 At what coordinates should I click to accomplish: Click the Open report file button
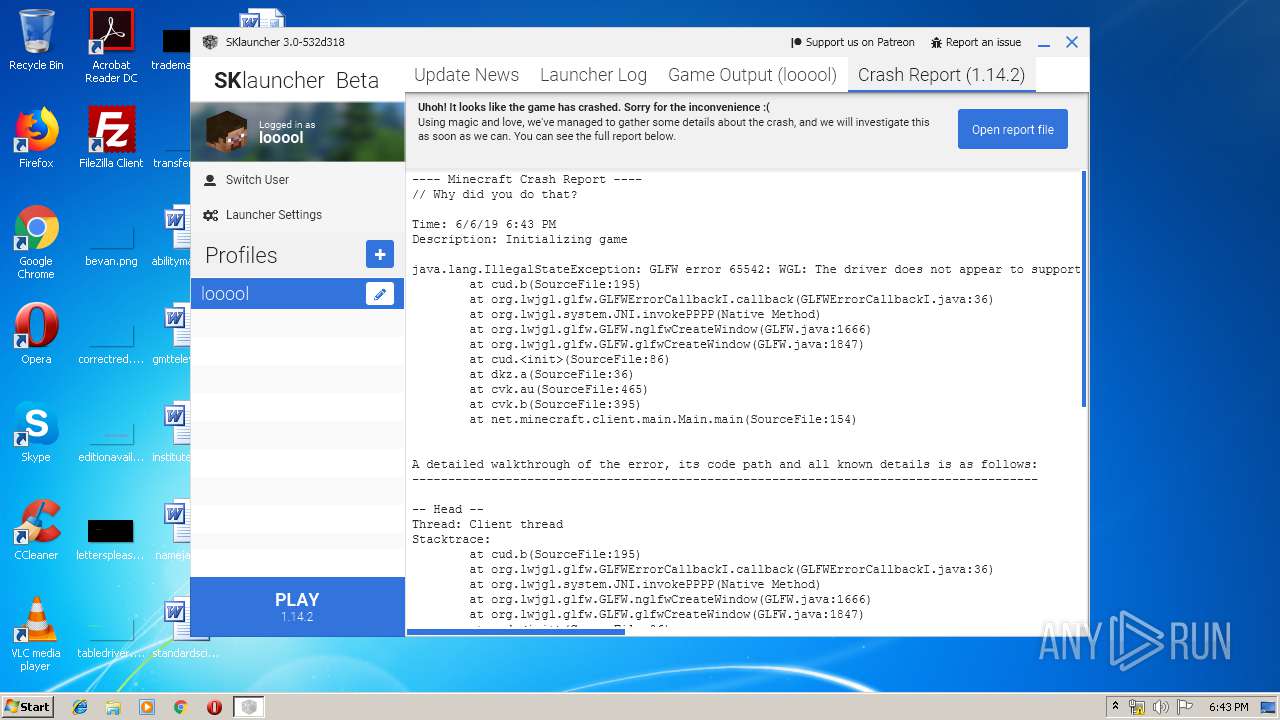tap(1013, 129)
